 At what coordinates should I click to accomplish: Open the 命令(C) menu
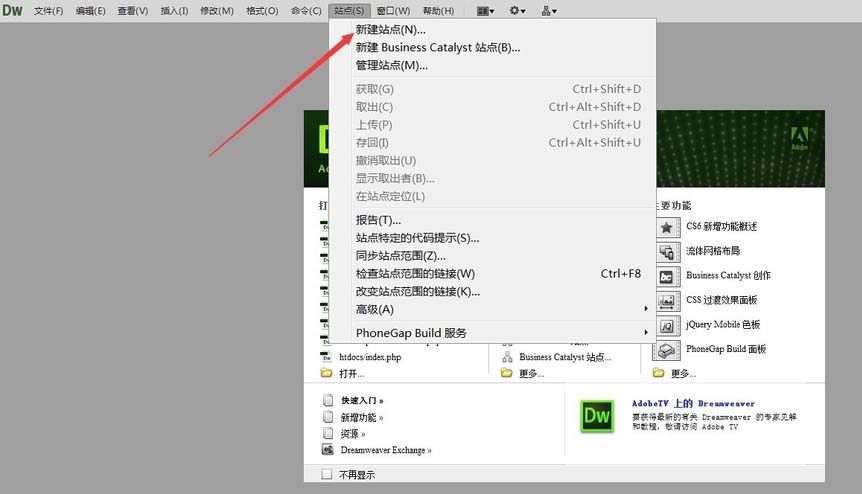point(306,11)
